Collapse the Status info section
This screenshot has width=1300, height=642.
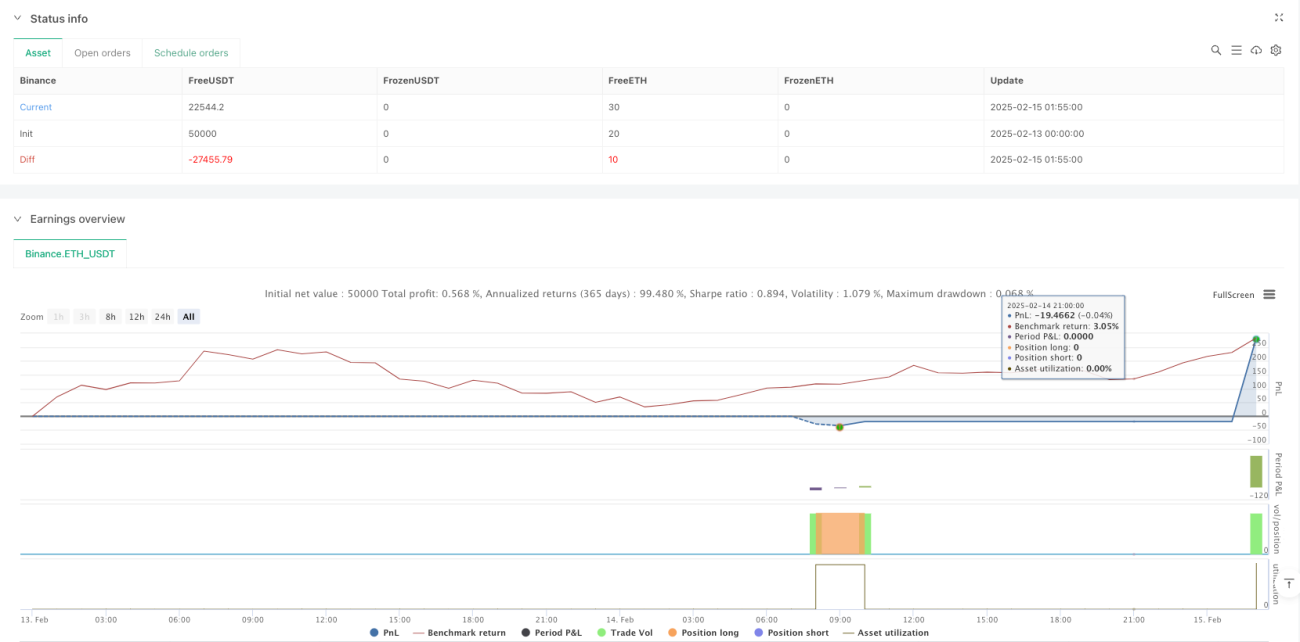[x=17, y=19]
